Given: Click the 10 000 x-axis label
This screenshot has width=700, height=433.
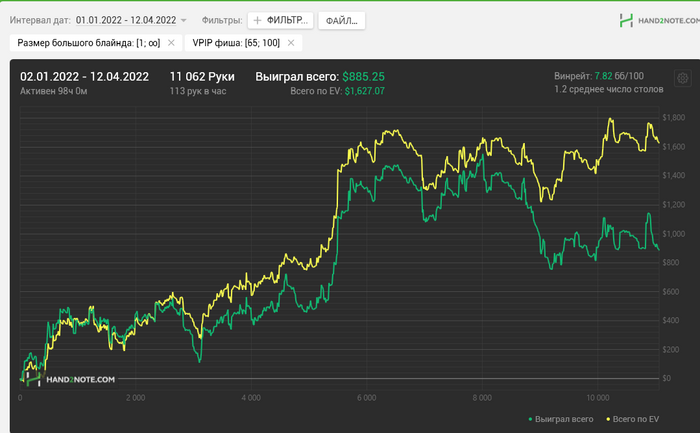Looking at the screenshot, I should 597,398.
